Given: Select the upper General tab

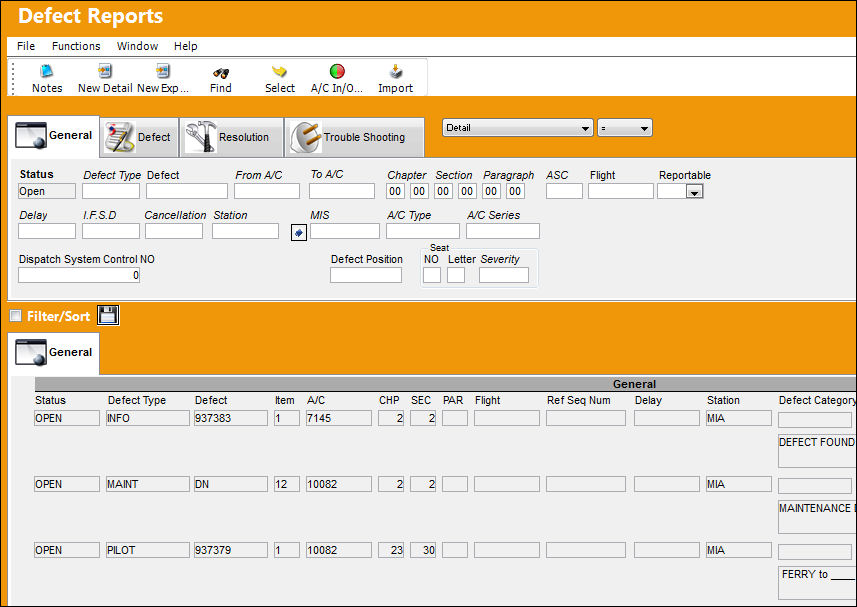Looking at the screenshot, I should 54,135.
